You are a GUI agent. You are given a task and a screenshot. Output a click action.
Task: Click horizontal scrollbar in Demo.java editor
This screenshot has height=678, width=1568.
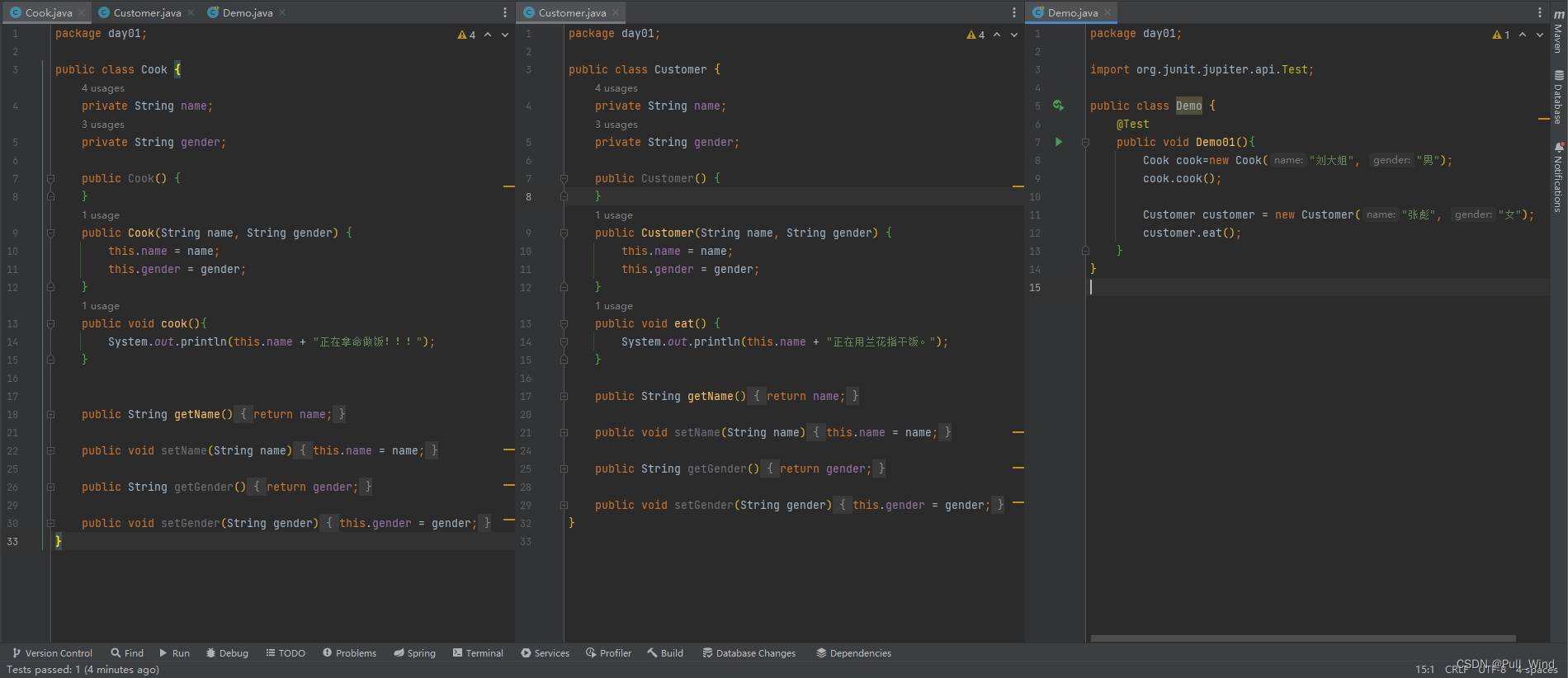click(1303, 638)
